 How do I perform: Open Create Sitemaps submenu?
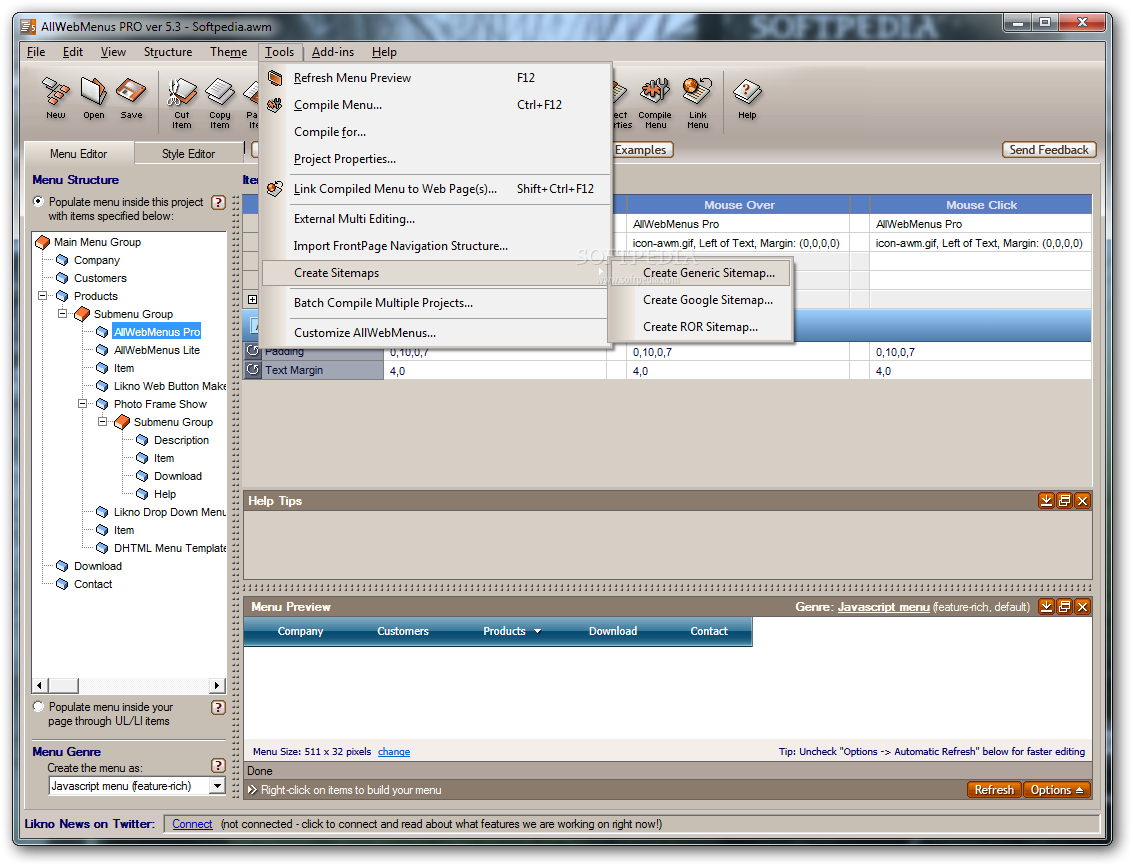click(x=434, y=273)
